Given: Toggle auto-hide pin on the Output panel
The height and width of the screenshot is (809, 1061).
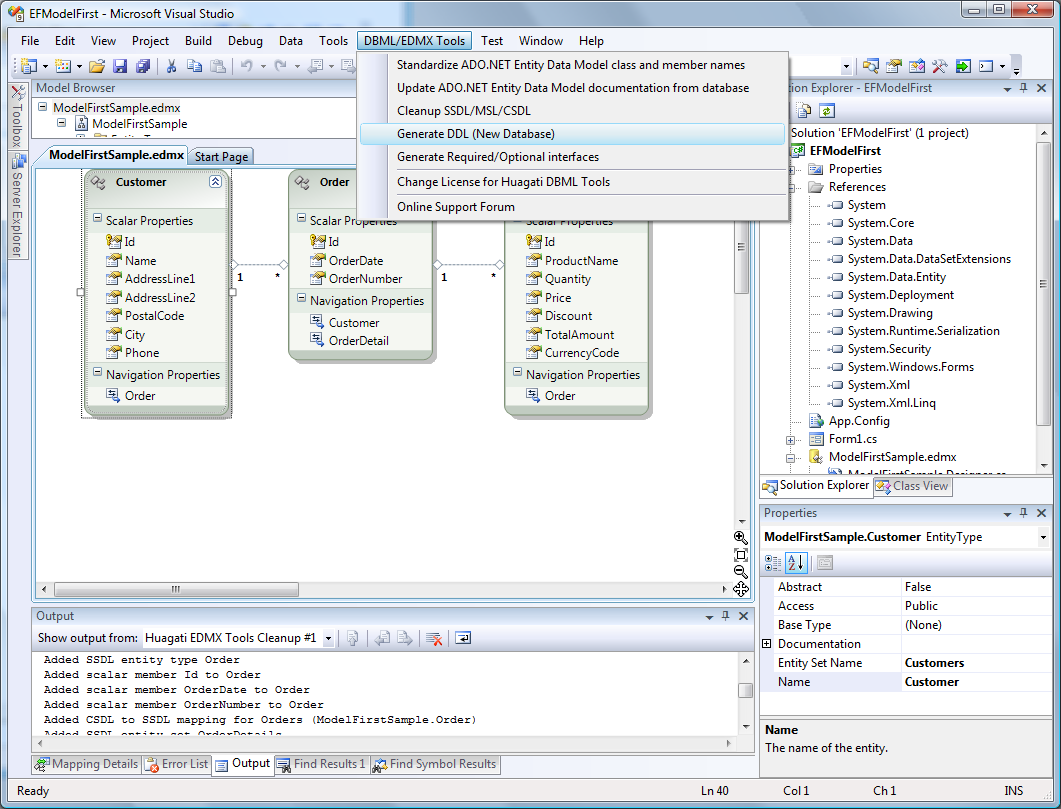Looking at the screenshot, I should click(725, 616).
